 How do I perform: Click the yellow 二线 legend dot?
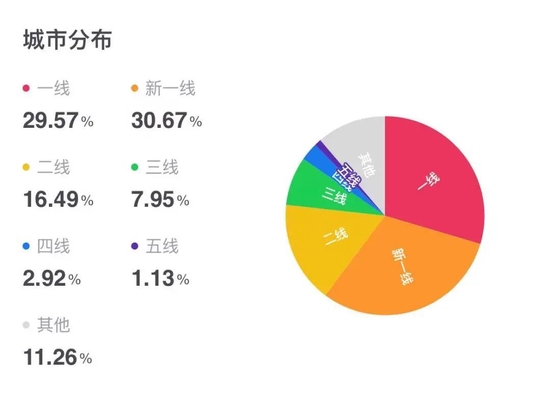pos(26,167)
